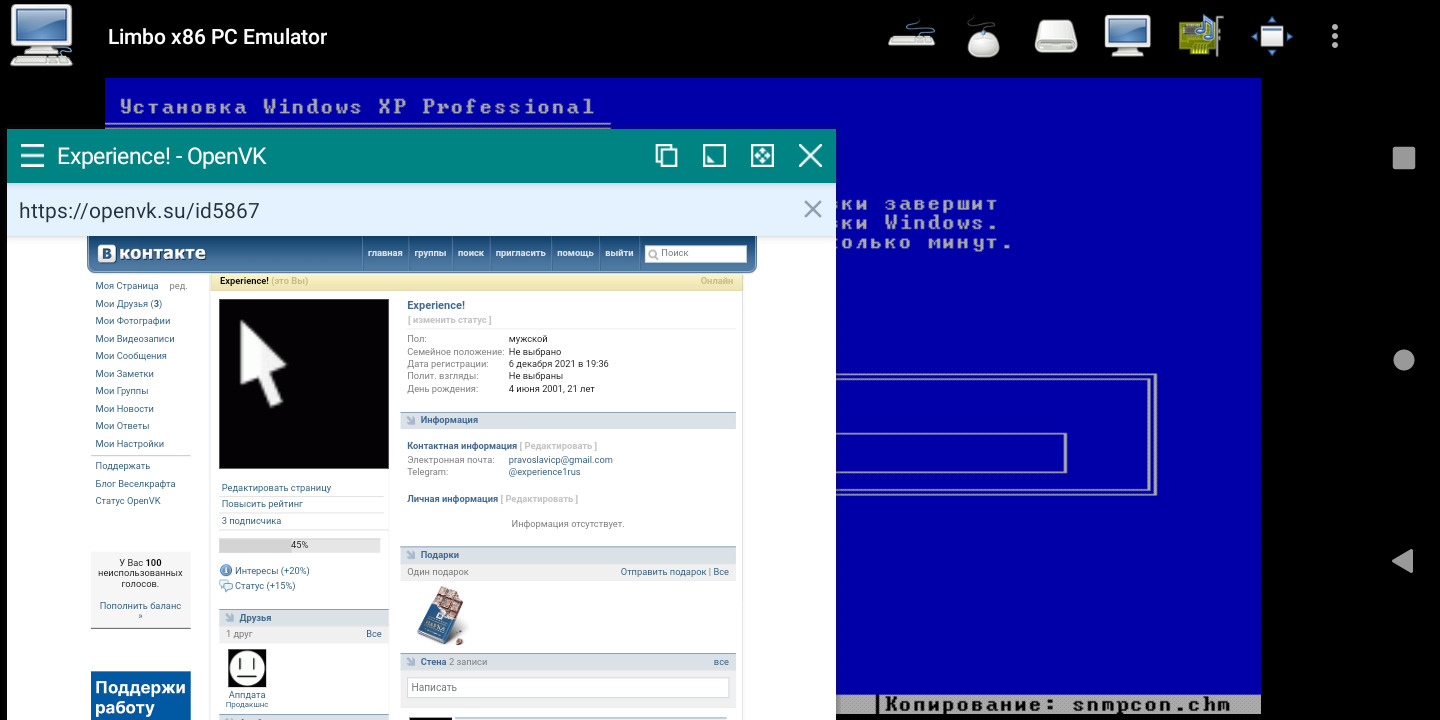This screenshot has height=720, width=1440.
Task: Click the pravoslavicp@gmail.com email link
Action: click(x=561, y=460)
